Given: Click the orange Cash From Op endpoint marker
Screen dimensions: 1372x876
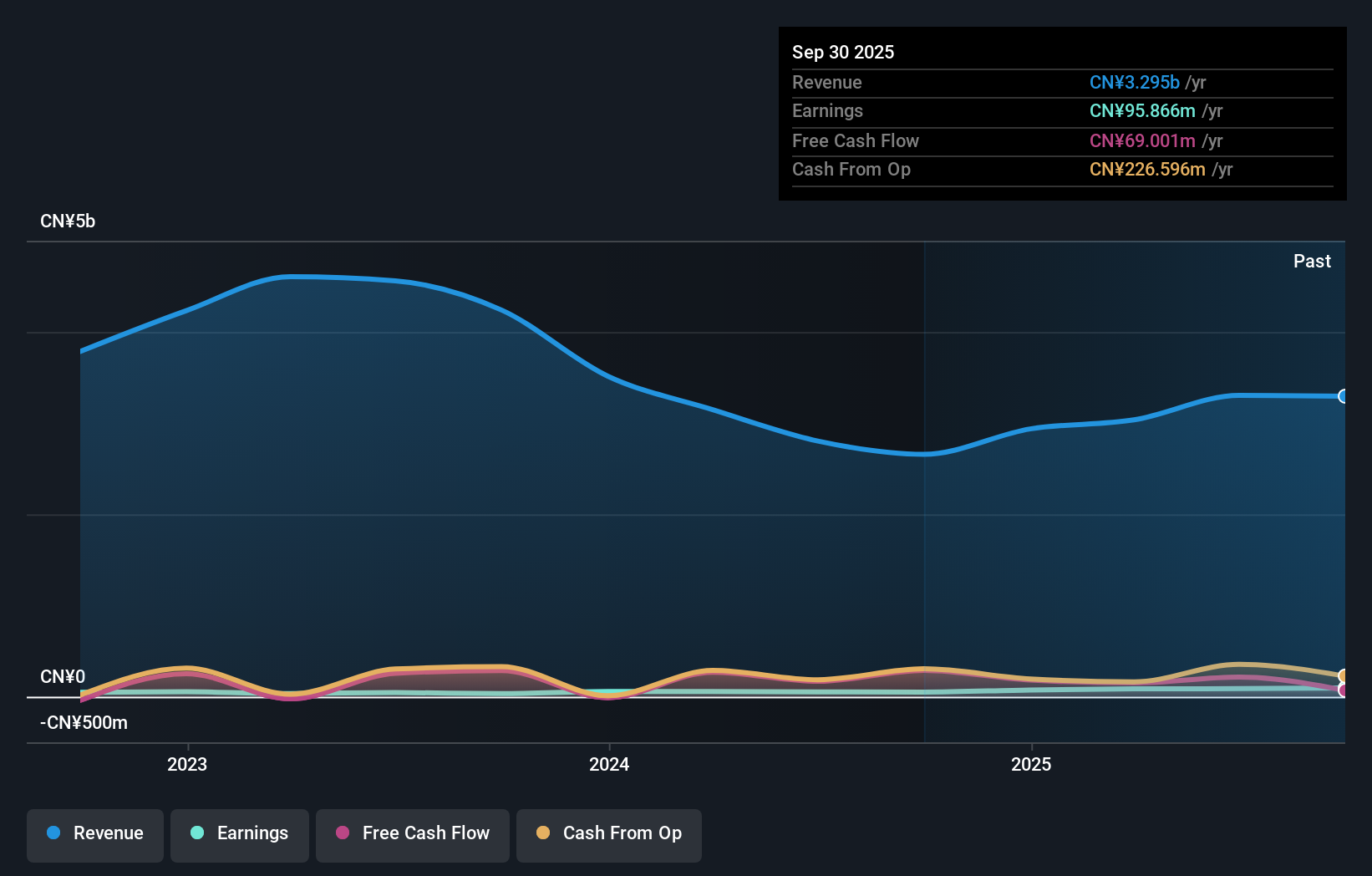Looking at the screenshot, I should [1343, 675].
